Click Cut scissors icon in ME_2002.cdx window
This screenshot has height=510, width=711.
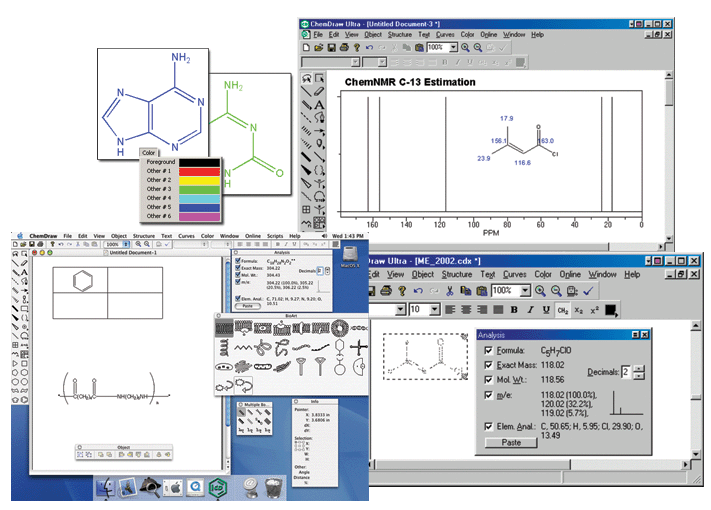pos(449,291)
